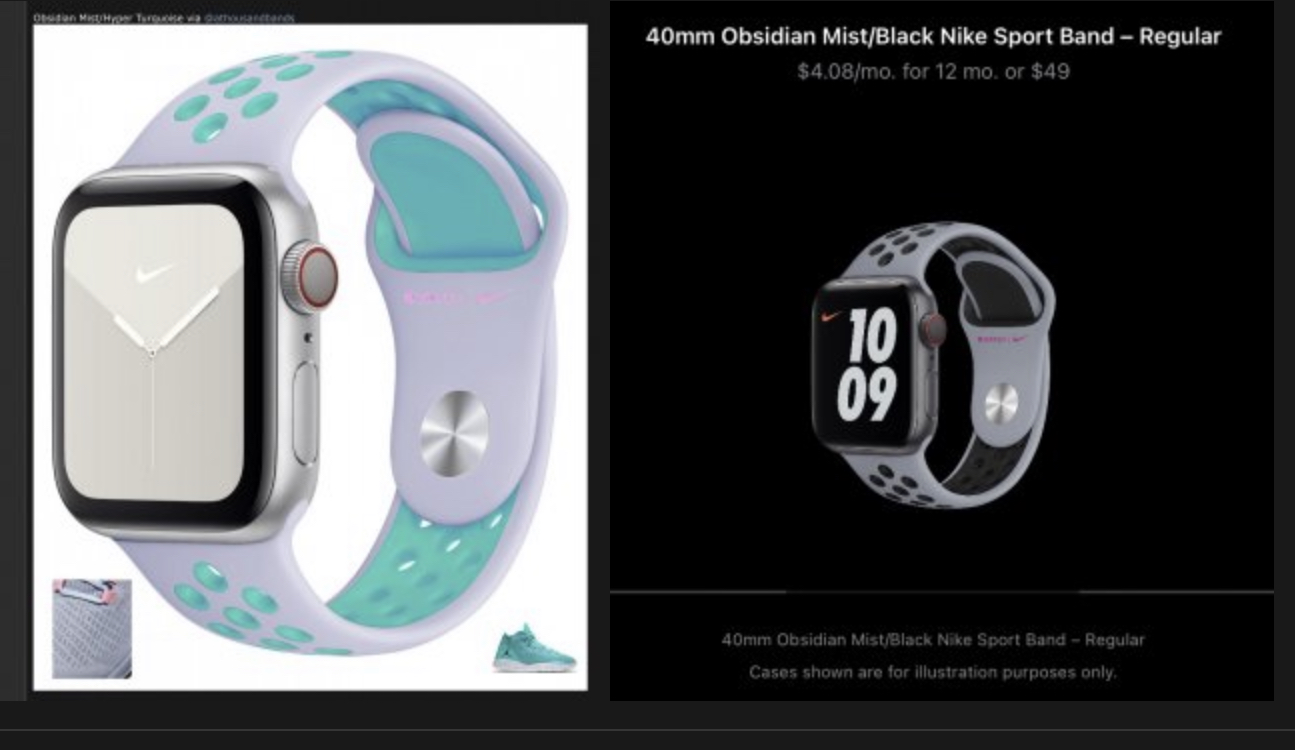Click the Nike swoosh on silver watch face
The width and height of the screenshot is (1295, 750).
coord(155,272)
